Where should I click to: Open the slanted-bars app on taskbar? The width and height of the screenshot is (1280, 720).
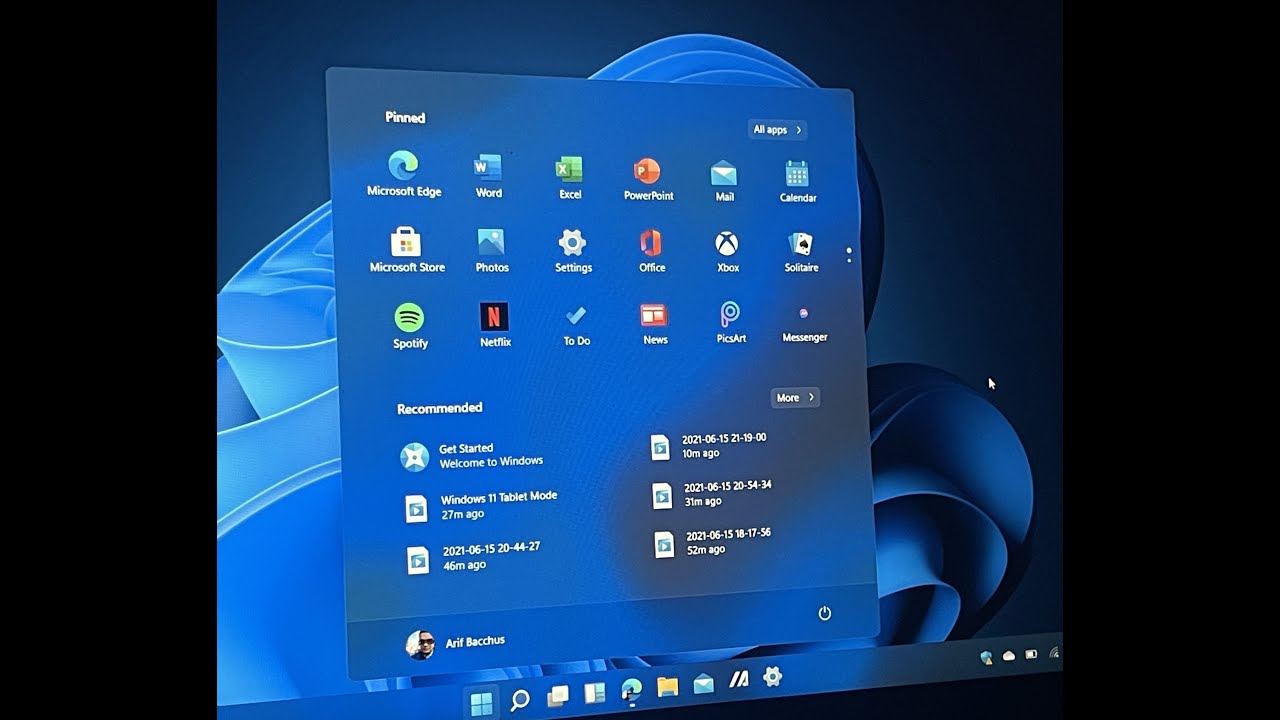pyautogui.click(x=739, y=680)
